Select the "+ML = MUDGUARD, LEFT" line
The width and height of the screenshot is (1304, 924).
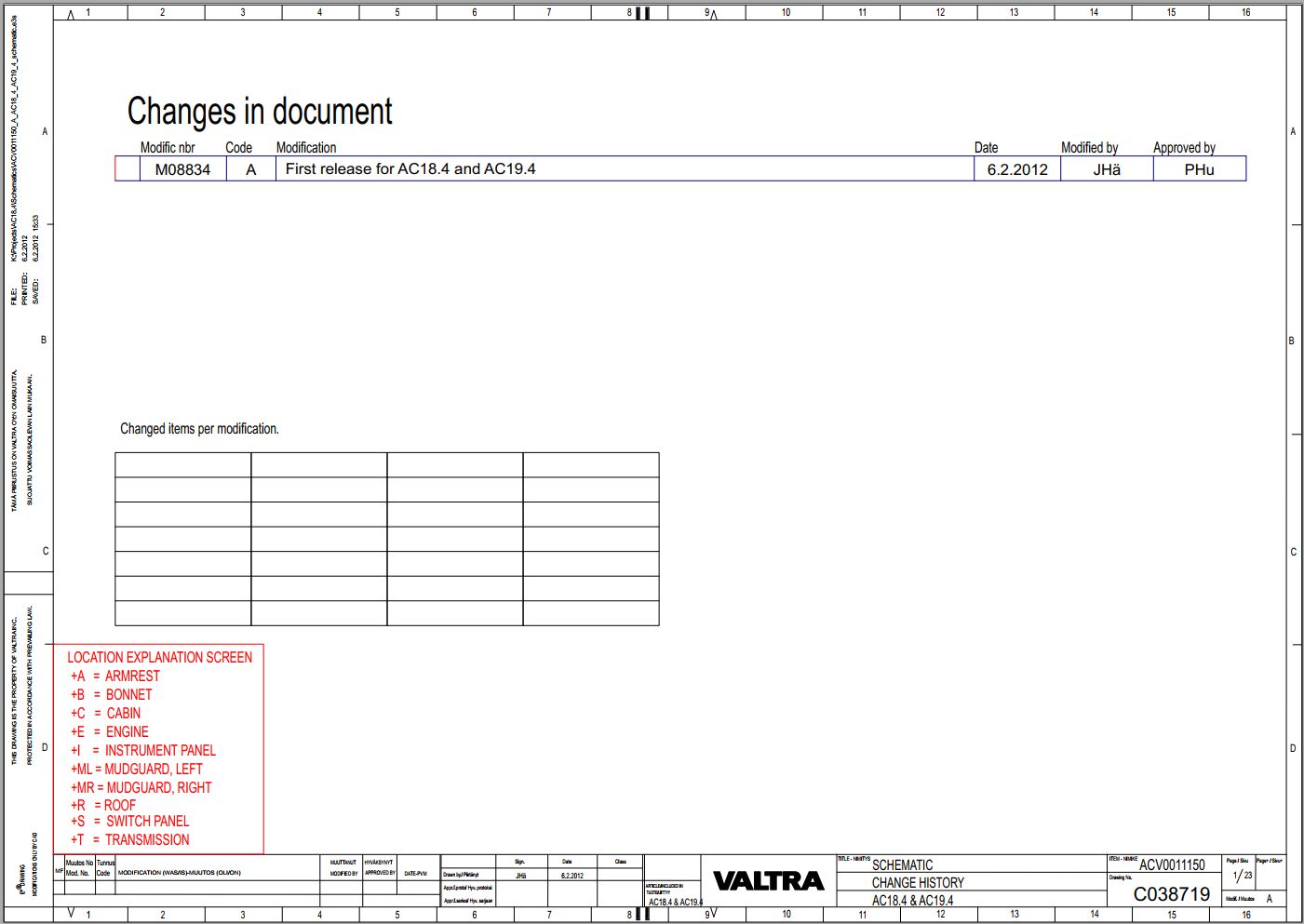coord(137,769)
